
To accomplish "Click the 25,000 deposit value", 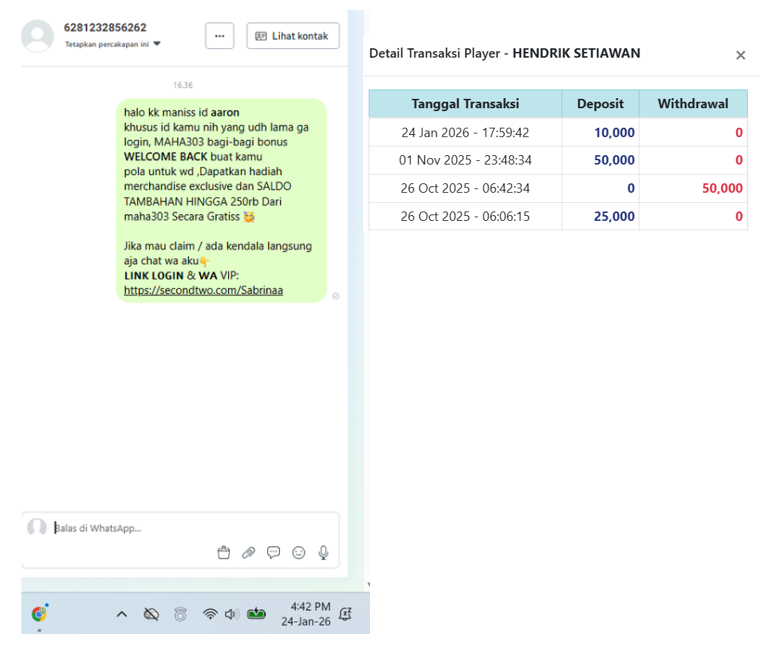I will (x=614, y=216).
